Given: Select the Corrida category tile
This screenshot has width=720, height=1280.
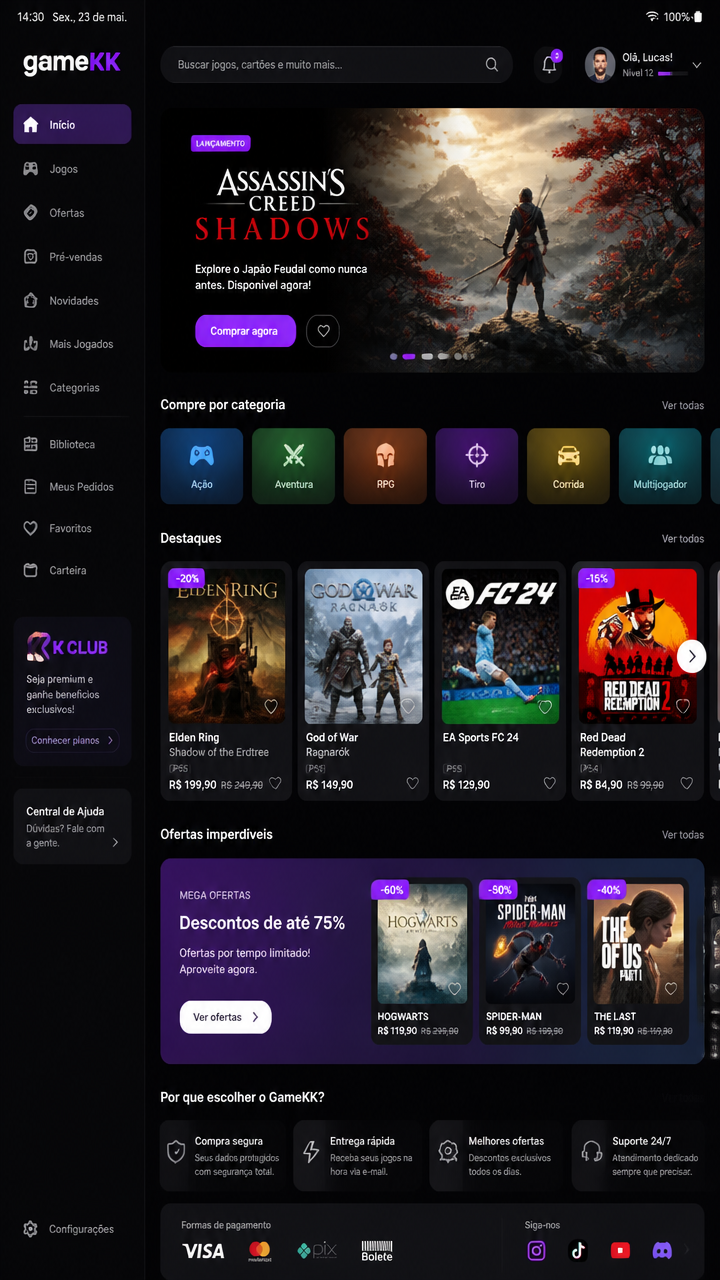Looking at the screenshot, I should 568,466.
